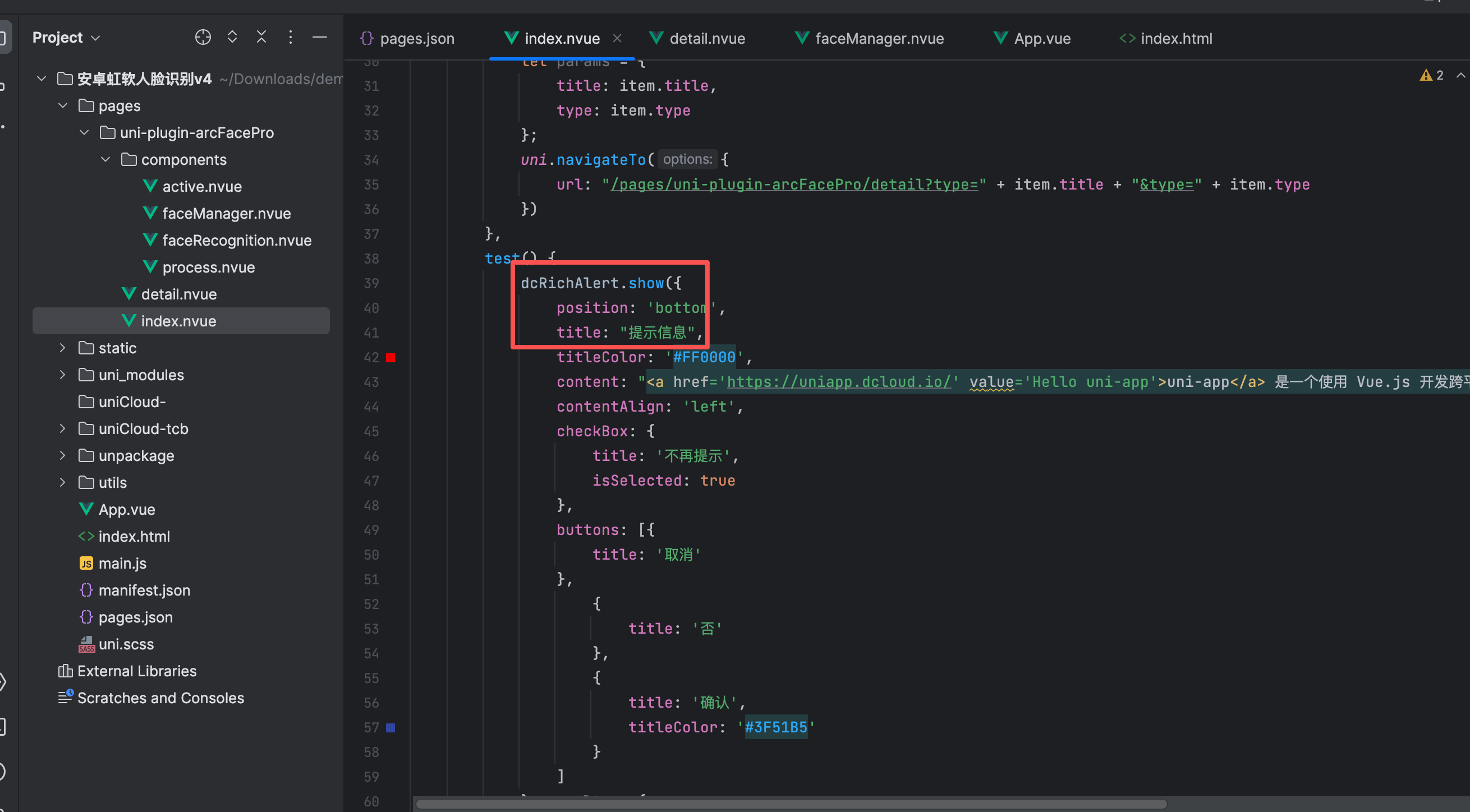Close the index.nvue editor tab
1470x812 pixels.
(x=617, y=38)
